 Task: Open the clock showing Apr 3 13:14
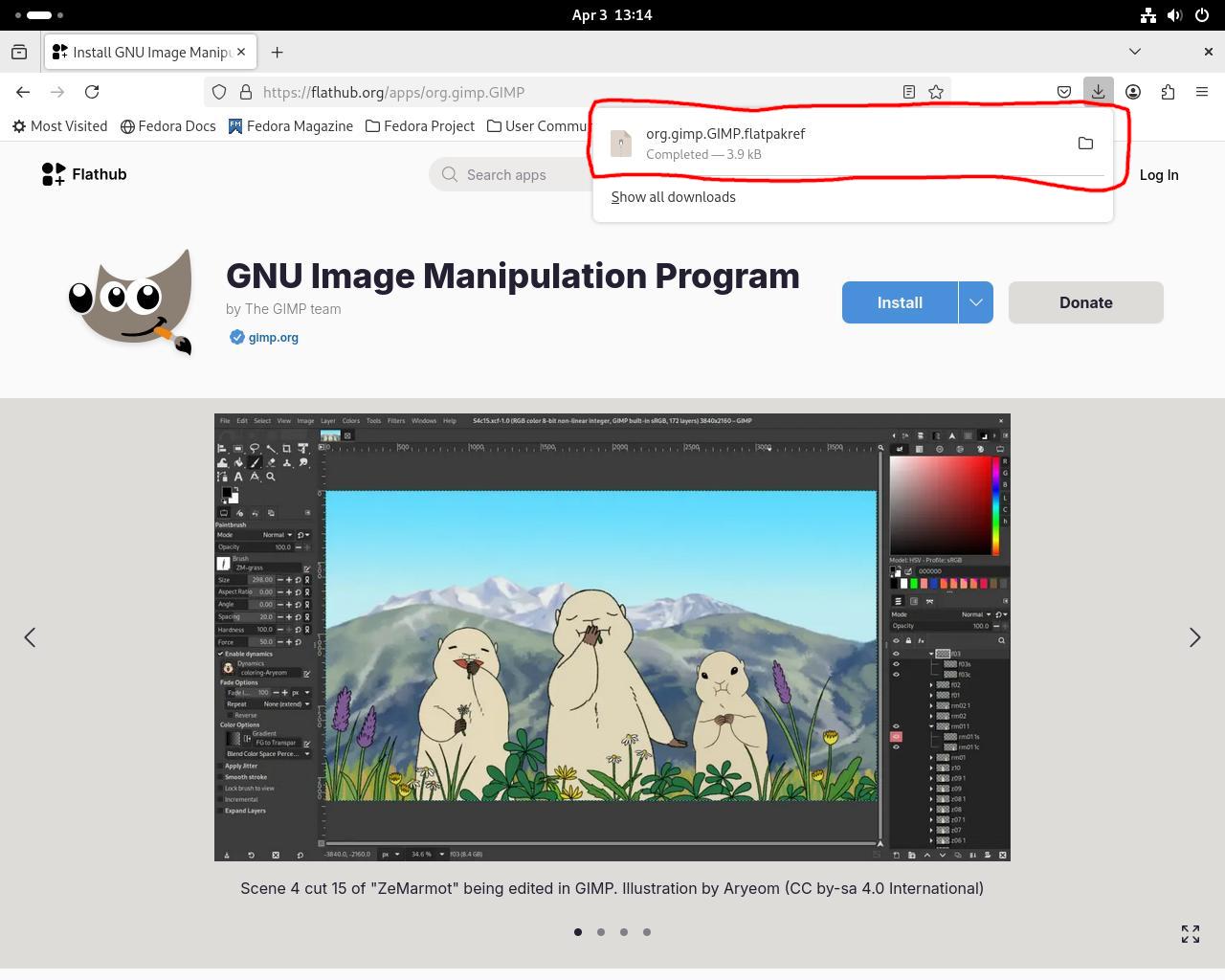pos(612,15)
